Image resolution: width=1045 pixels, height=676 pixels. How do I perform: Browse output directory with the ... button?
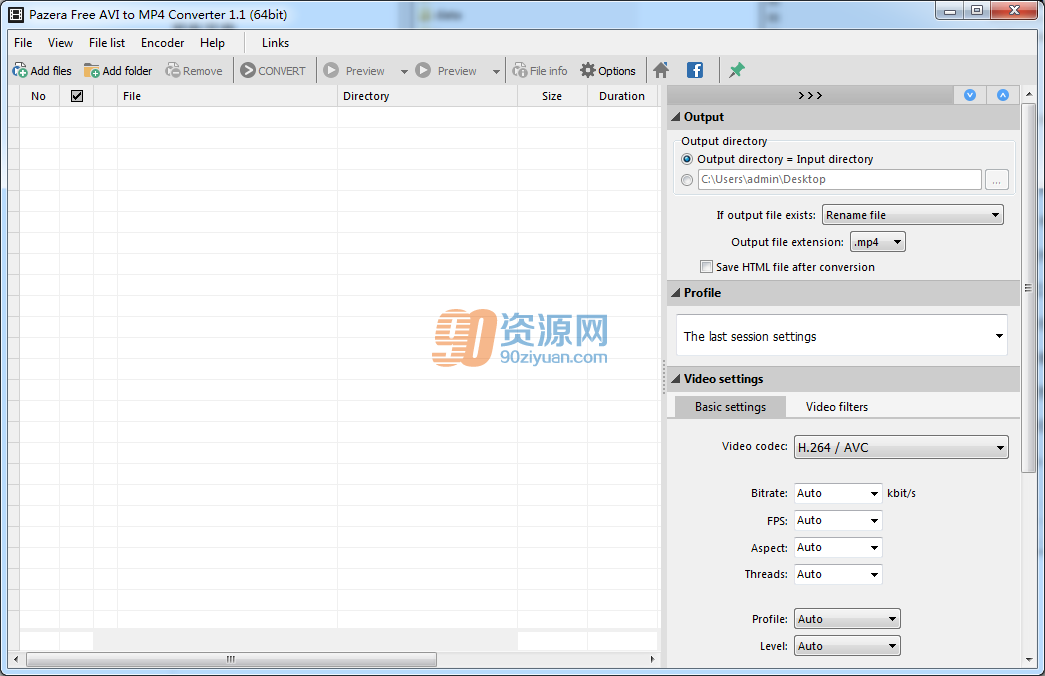pos(996,179)
